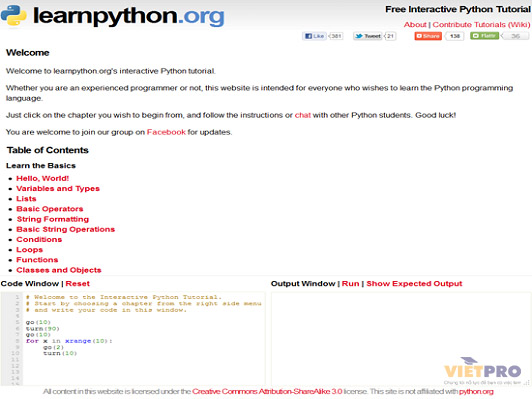Reset the code window
Screen dimensions: 532x399
(x=78, y=284)
